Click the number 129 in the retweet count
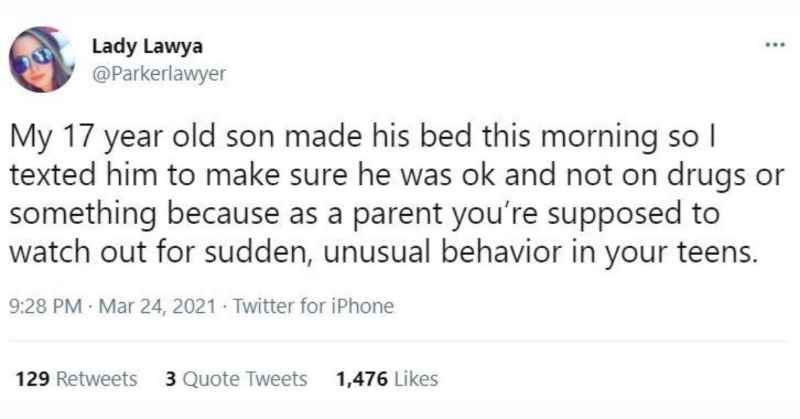 click(x=33, y=379)
